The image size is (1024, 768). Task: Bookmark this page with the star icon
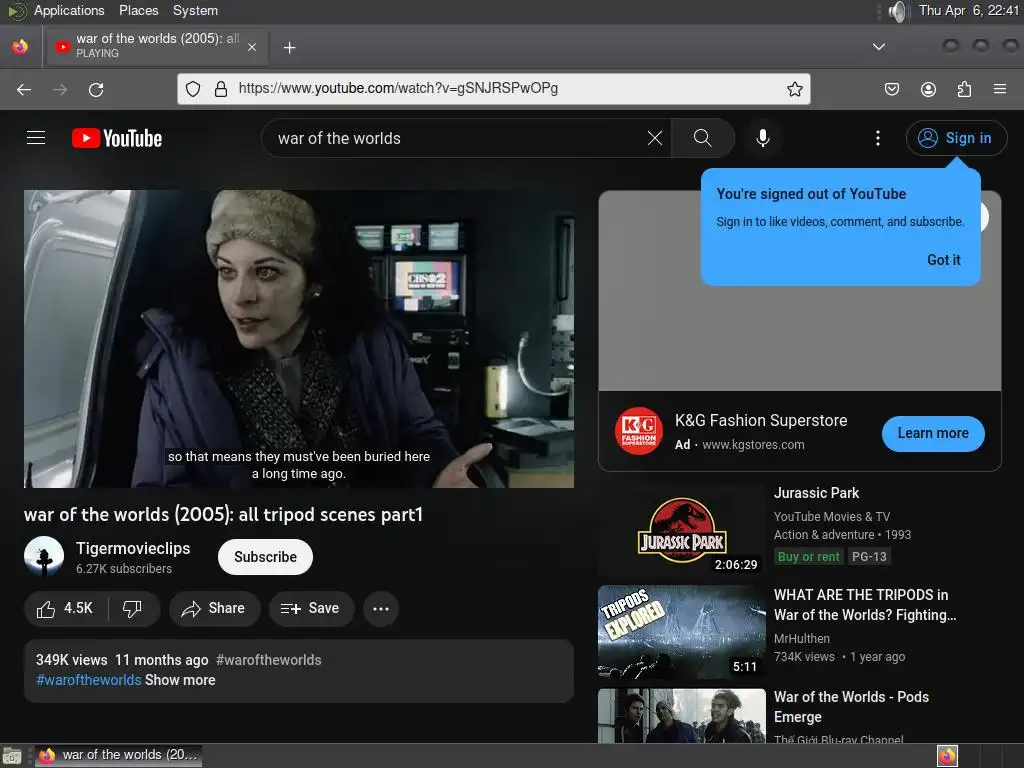click(x=794, y=89)
